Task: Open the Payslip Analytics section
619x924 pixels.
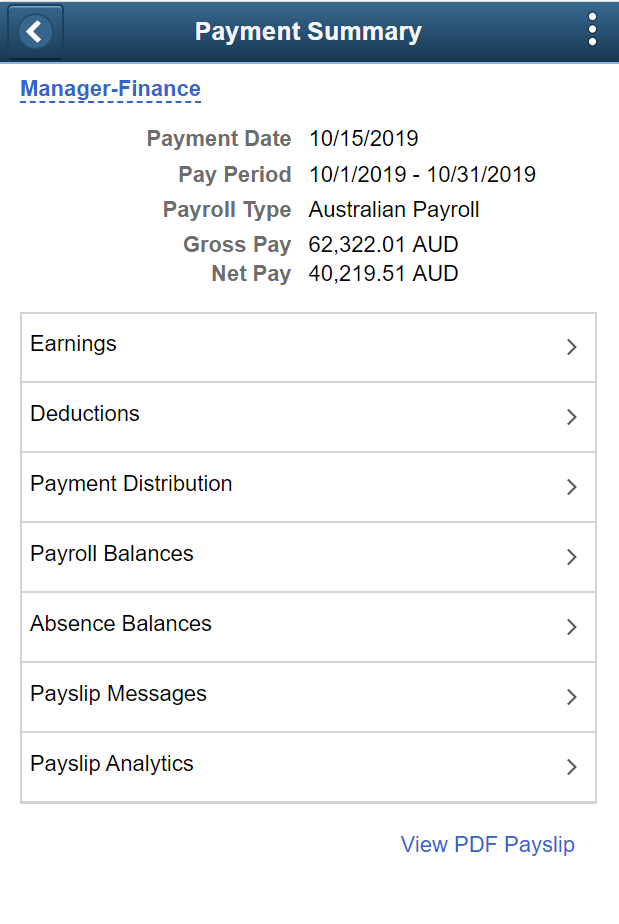Action: tap(571, 767)
